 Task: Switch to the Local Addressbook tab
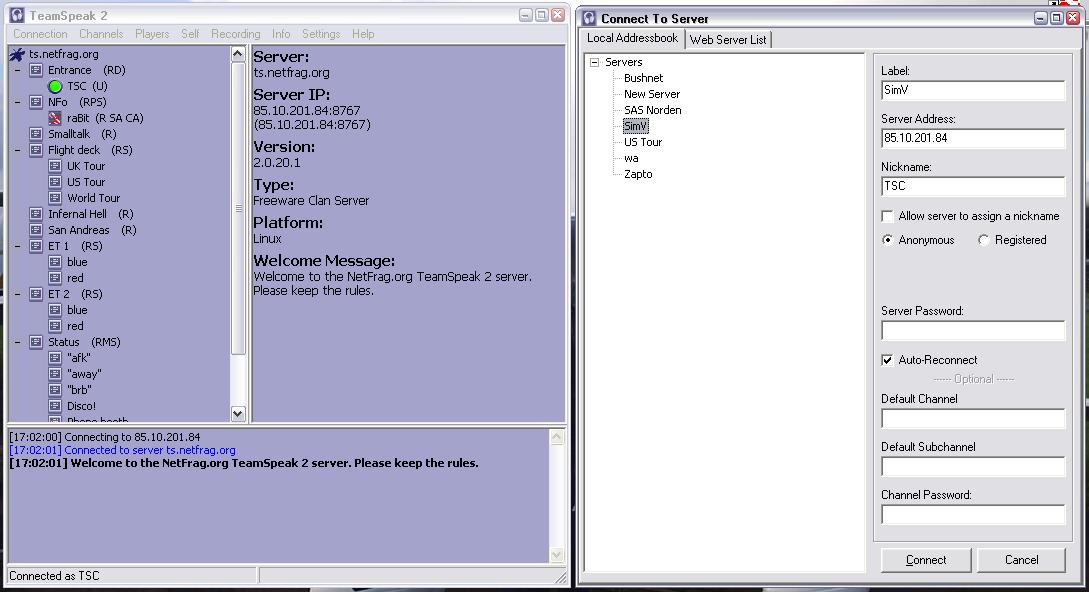coord(632,38)
